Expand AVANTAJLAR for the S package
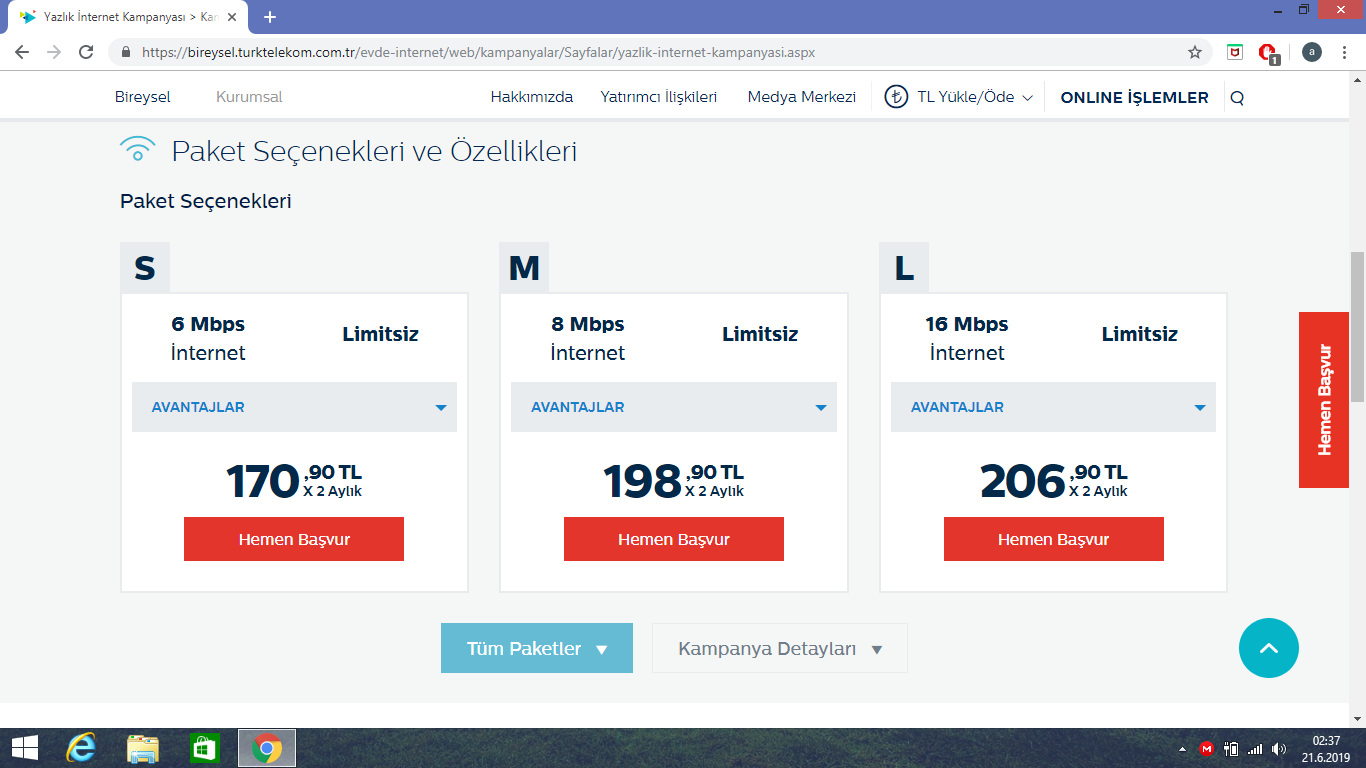The image size is (1366, 768). [x=294, y=407]
